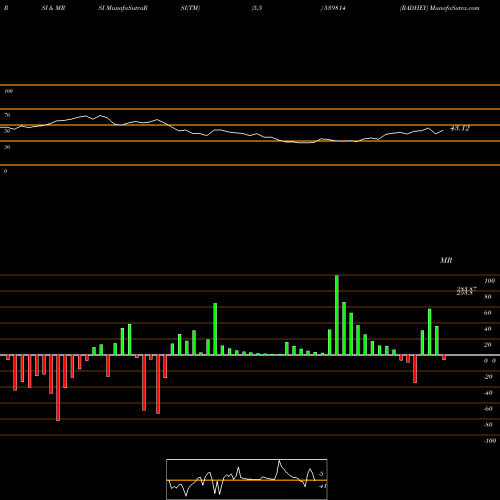Click the MR label above the histogram
The width and height of the screenshot is (500, 500).
point(446,260)
